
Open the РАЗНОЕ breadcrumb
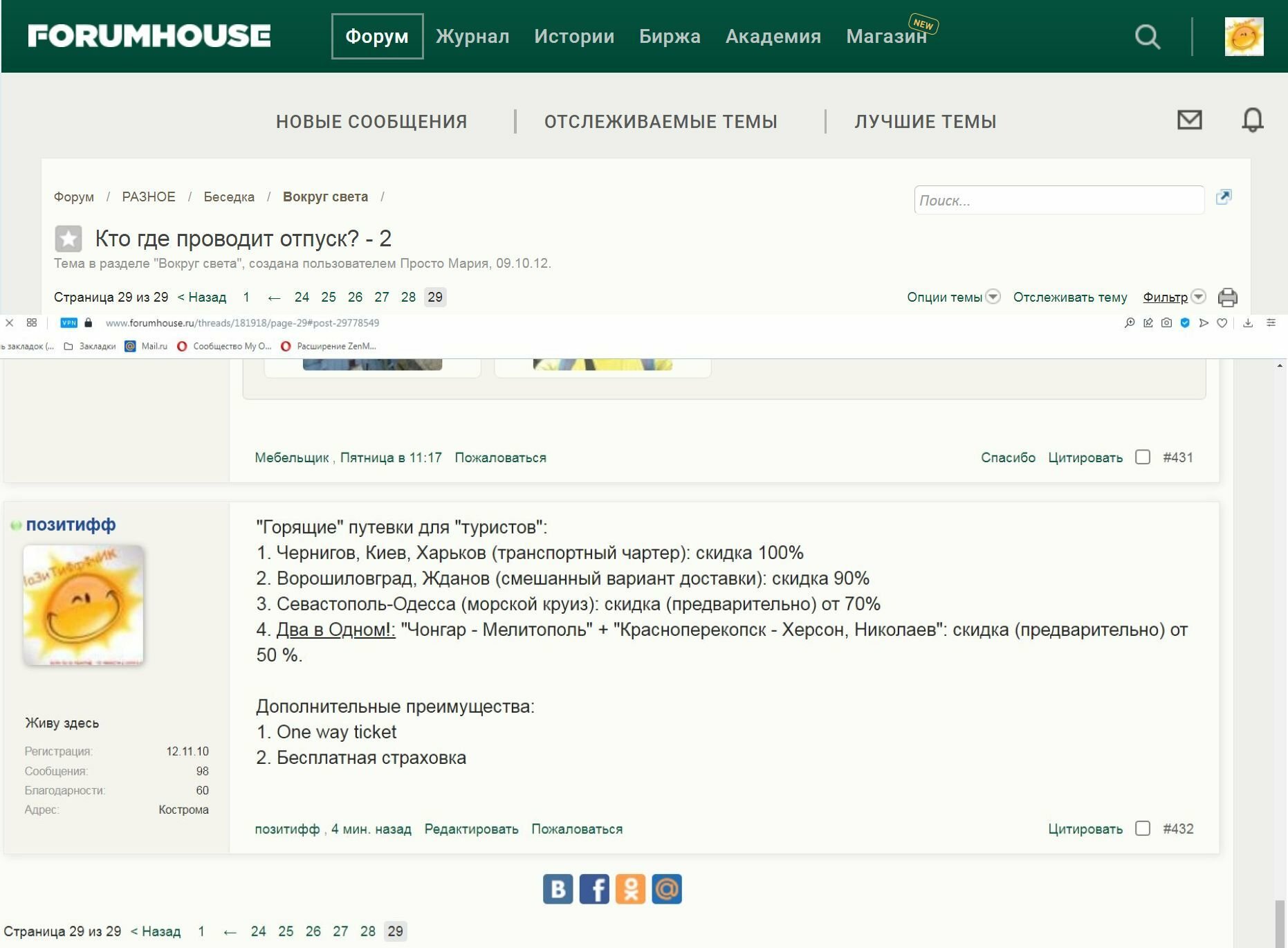pyautogui.click(x=149, y=197)
